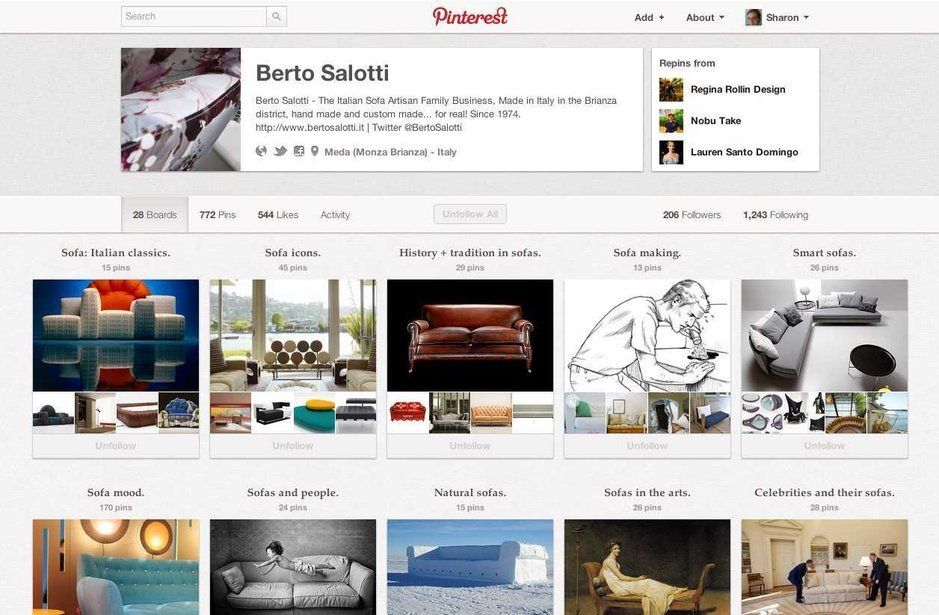The image size is (939, 615).
Task: Open the brown leather sofa cover image
Action: [470, 335]
